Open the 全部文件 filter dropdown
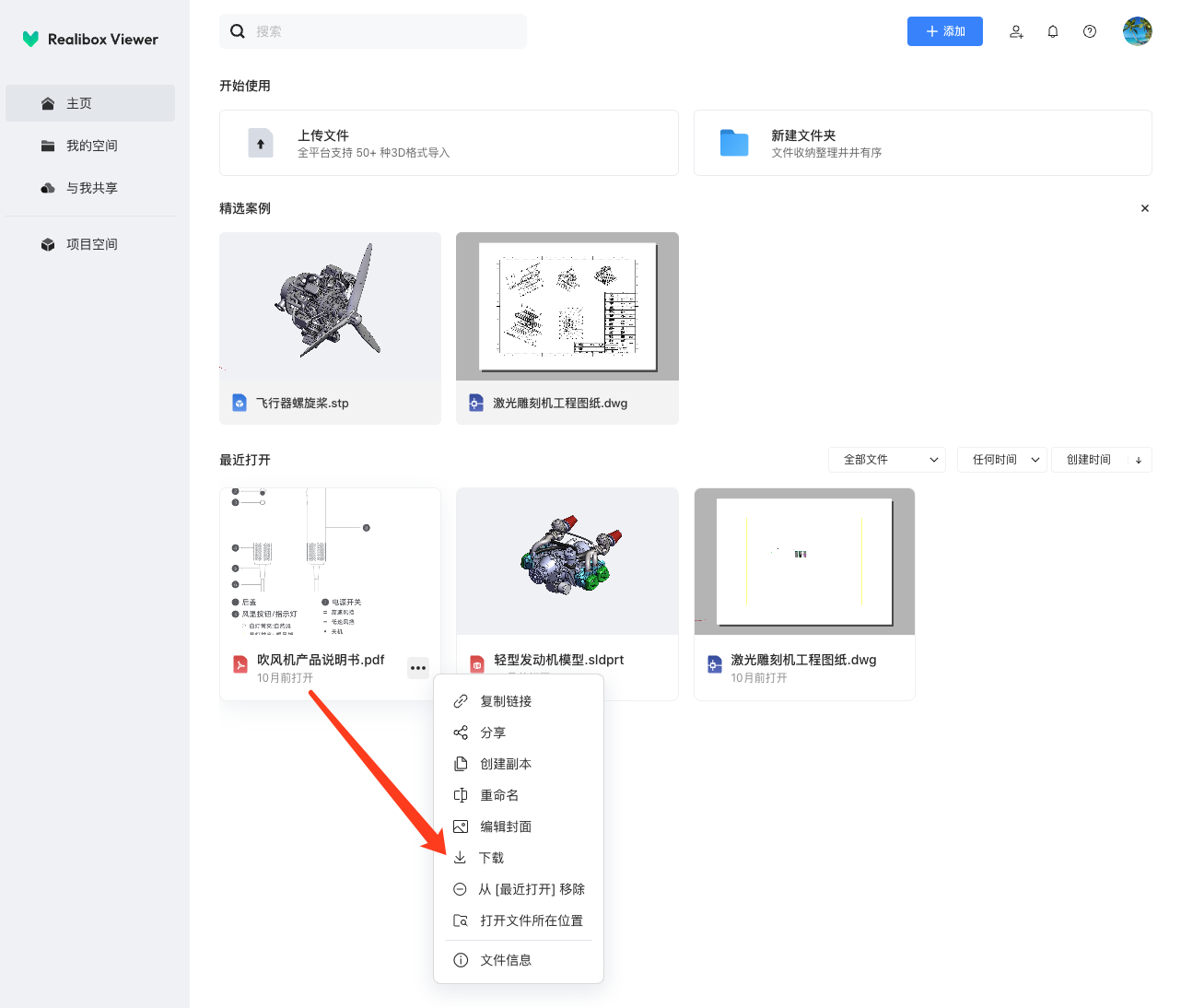The height and width of the screenshot is (1008, 1181). point(887,460)
